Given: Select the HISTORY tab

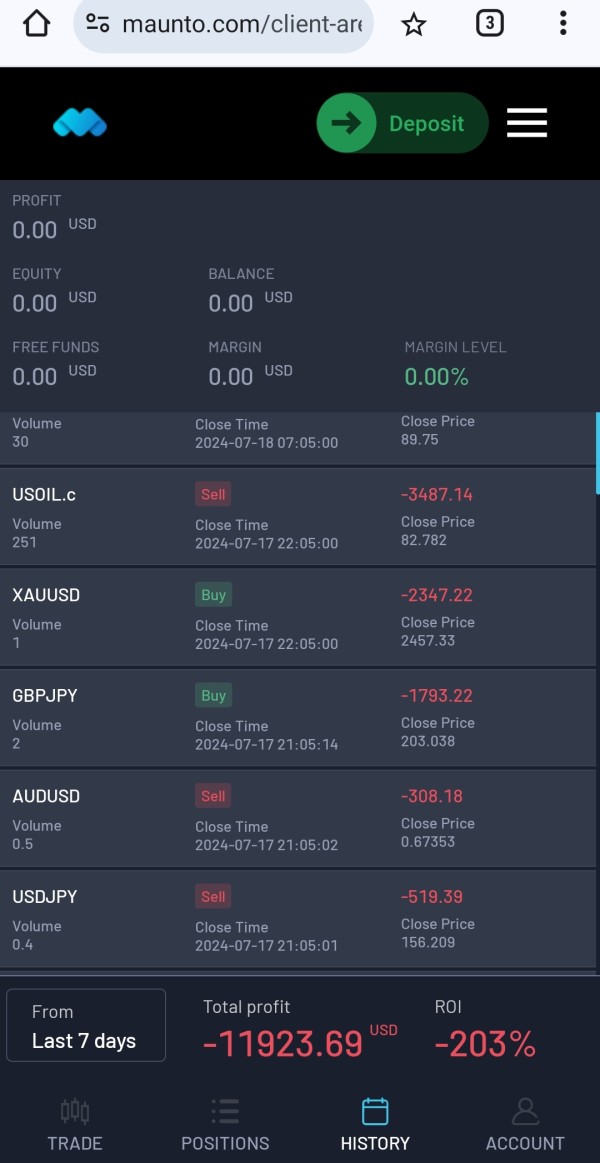Looking at the screenshot, I should (375, 1124).
